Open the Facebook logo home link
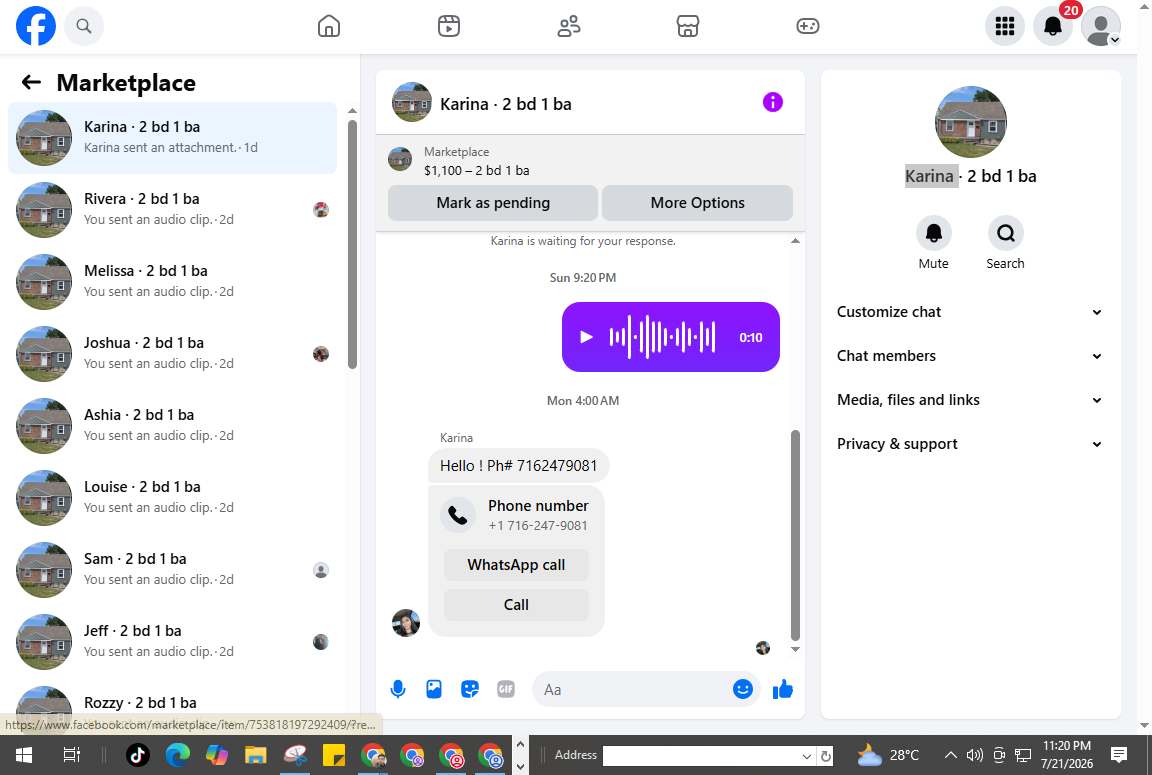The height and width of the screenshot is (775, 1152). click(x=35, y=26)
